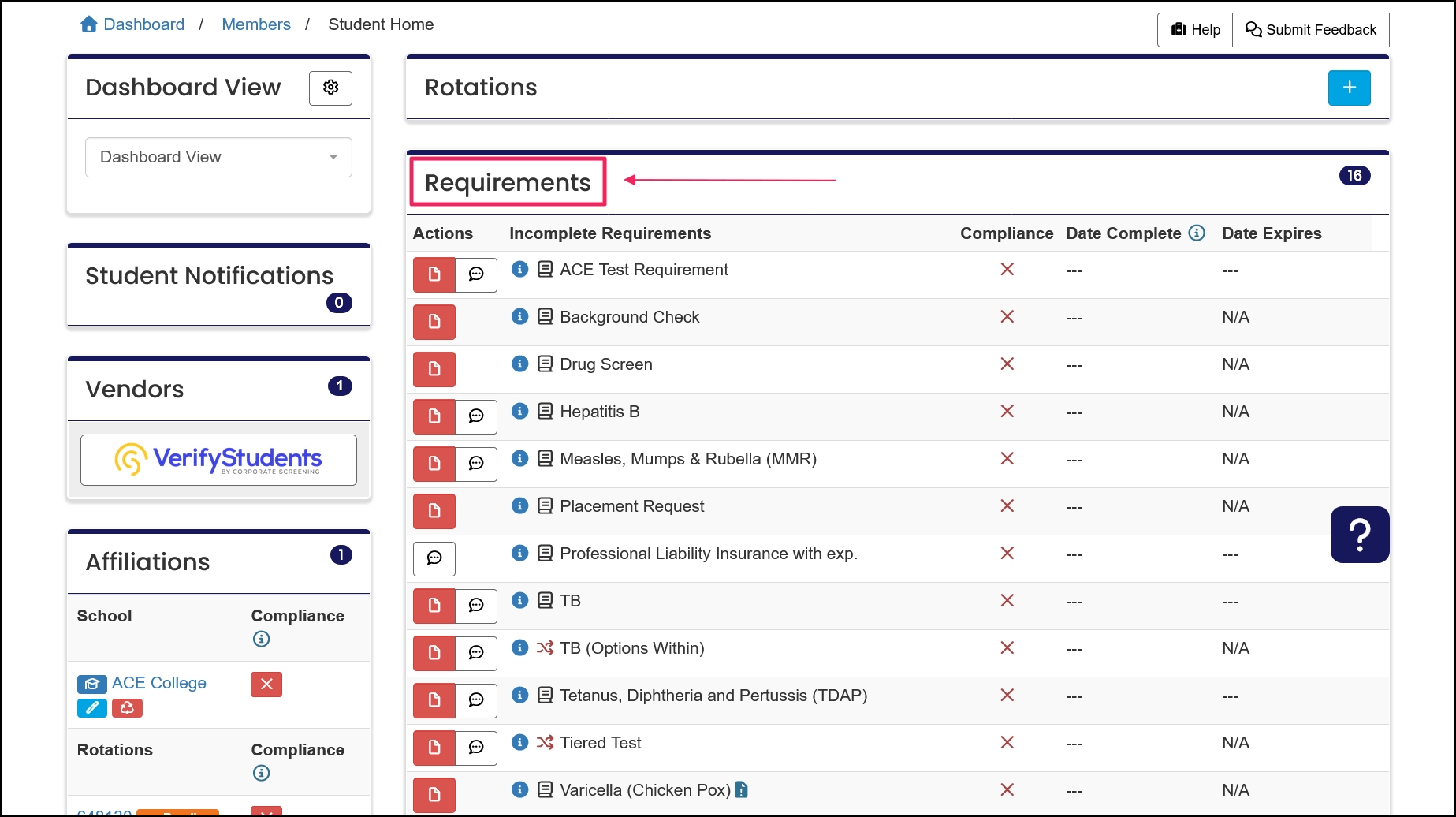1456x817 pixels.
Task: Open the ACE College link
Action: coord(158,683)
